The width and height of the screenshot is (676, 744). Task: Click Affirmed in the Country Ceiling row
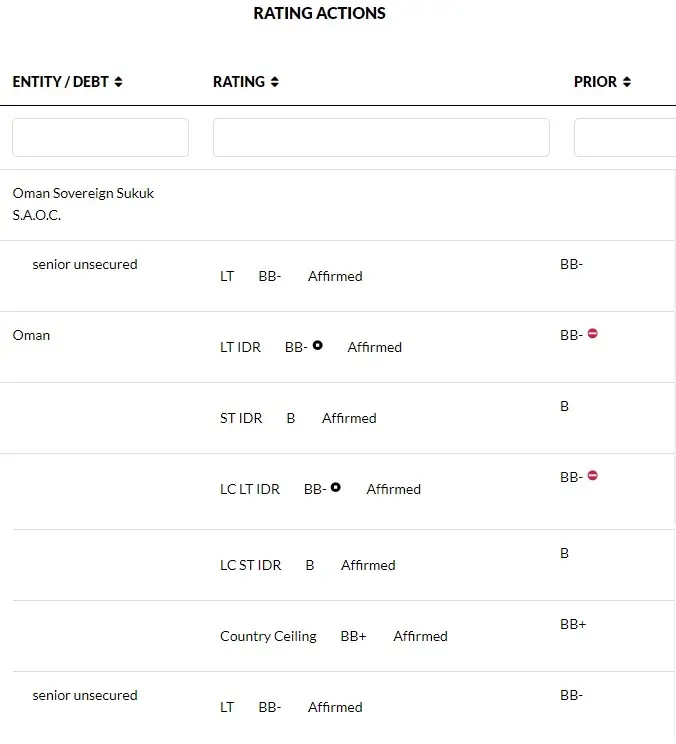pos(420,636)
